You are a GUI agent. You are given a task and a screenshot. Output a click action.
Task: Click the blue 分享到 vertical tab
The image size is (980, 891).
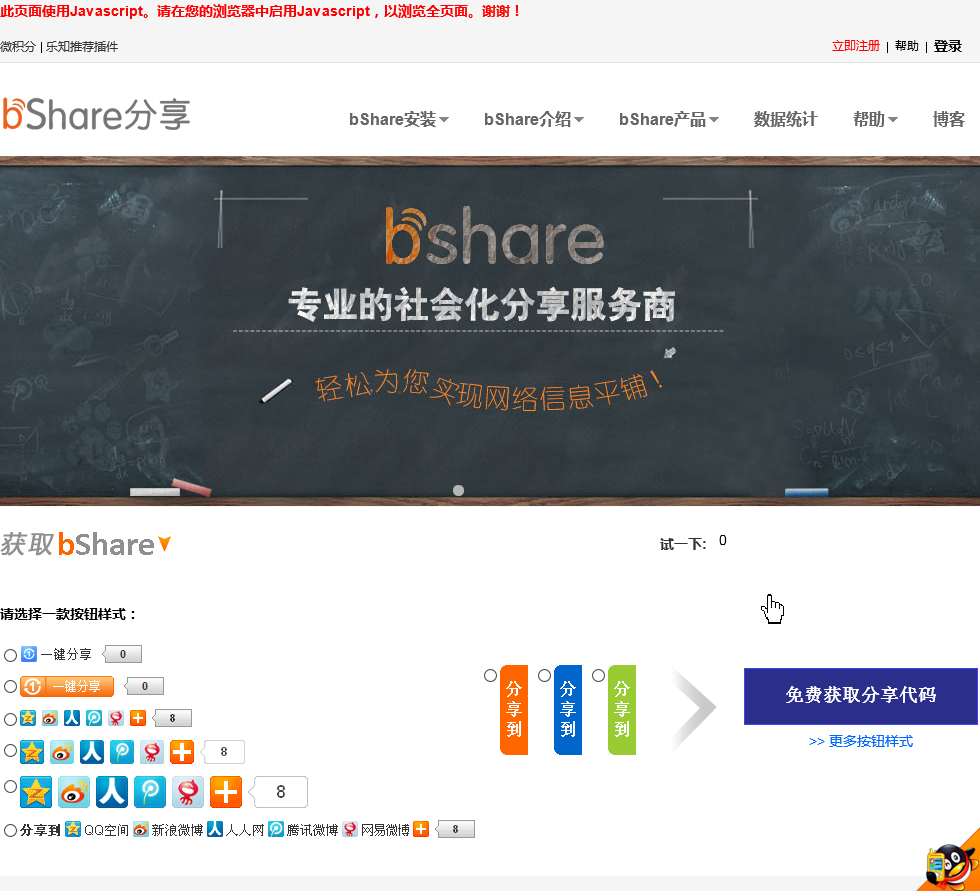[x=568, y=709]
